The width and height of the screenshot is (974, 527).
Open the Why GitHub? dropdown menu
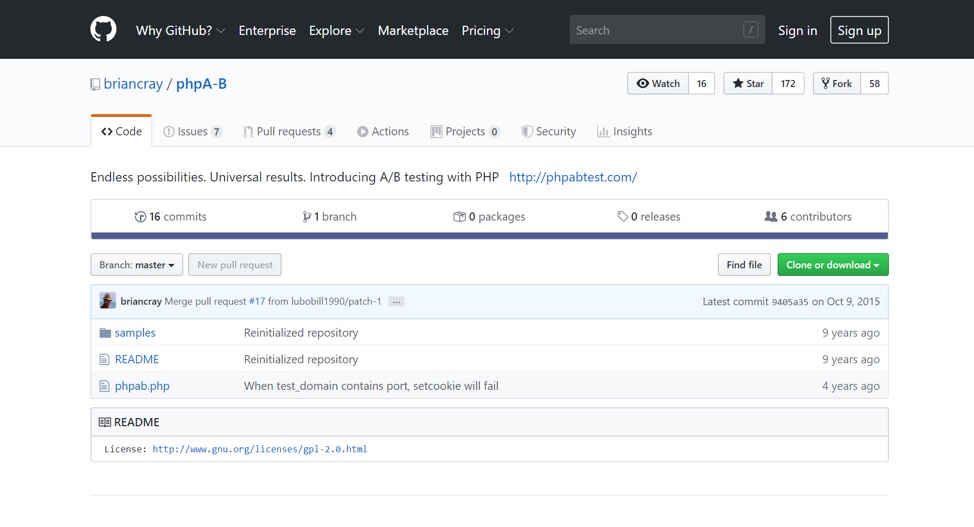tap(180, 30)
